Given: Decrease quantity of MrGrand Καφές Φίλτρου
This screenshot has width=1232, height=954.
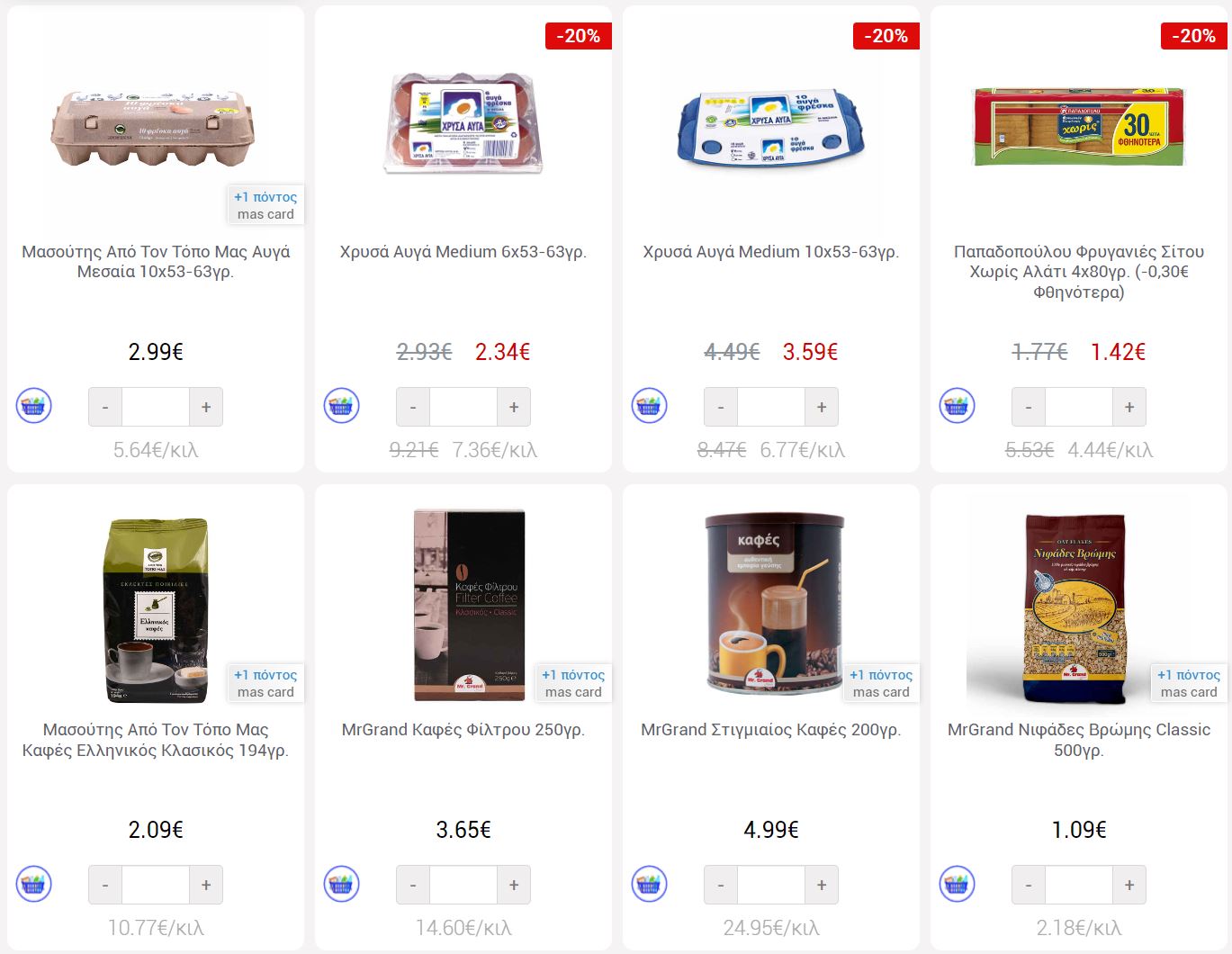Looking at the screenshot, I should click(x=413, y=885).
